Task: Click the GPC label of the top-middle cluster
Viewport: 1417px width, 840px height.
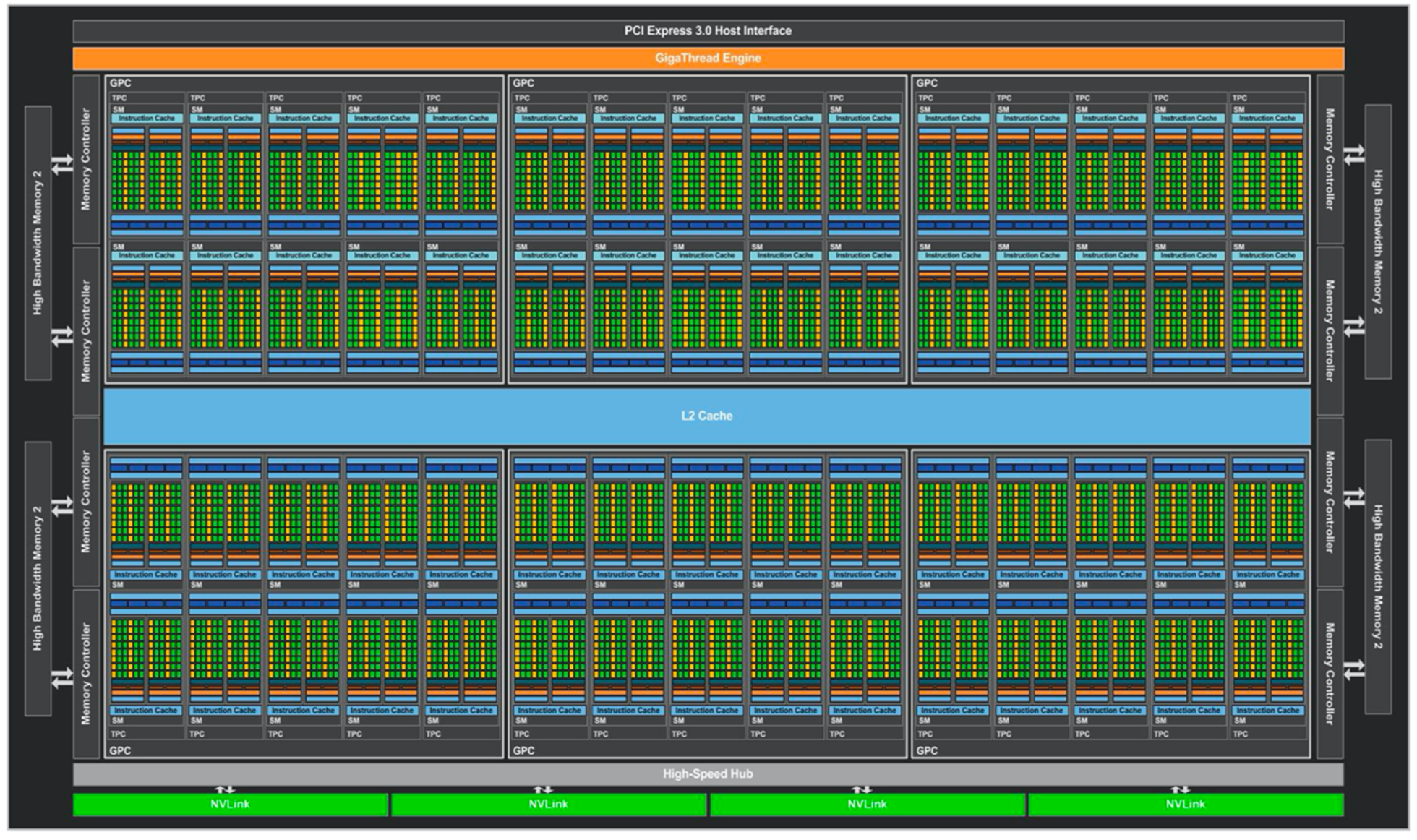Action: coord(523,83)
